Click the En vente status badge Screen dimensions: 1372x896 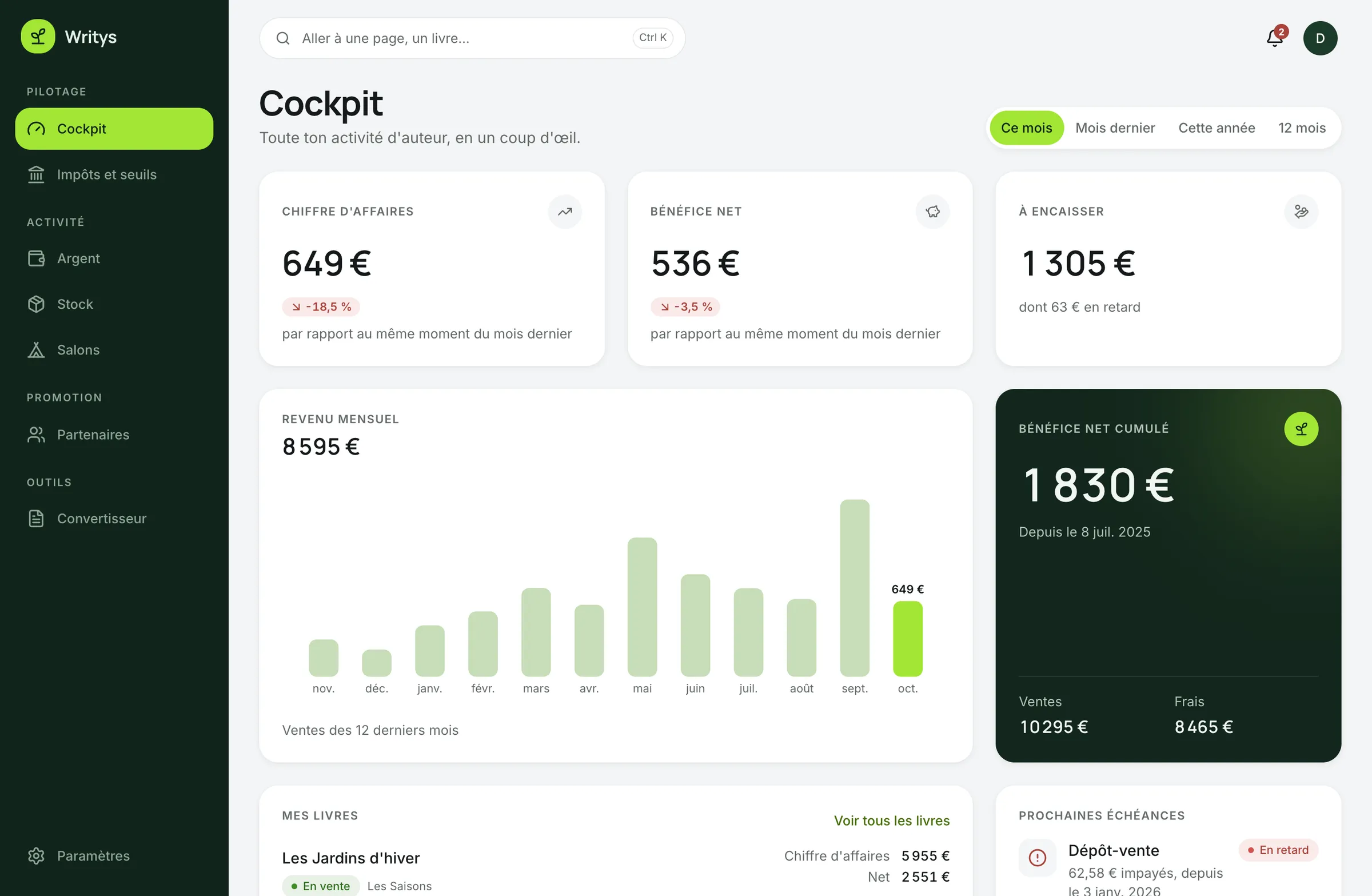point(321,886)
